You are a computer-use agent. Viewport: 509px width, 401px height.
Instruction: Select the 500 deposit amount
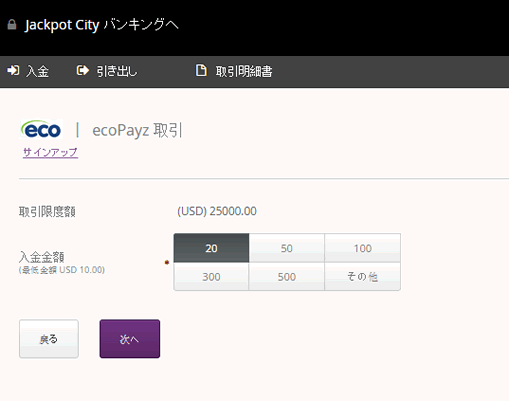[x=287, y=277]
